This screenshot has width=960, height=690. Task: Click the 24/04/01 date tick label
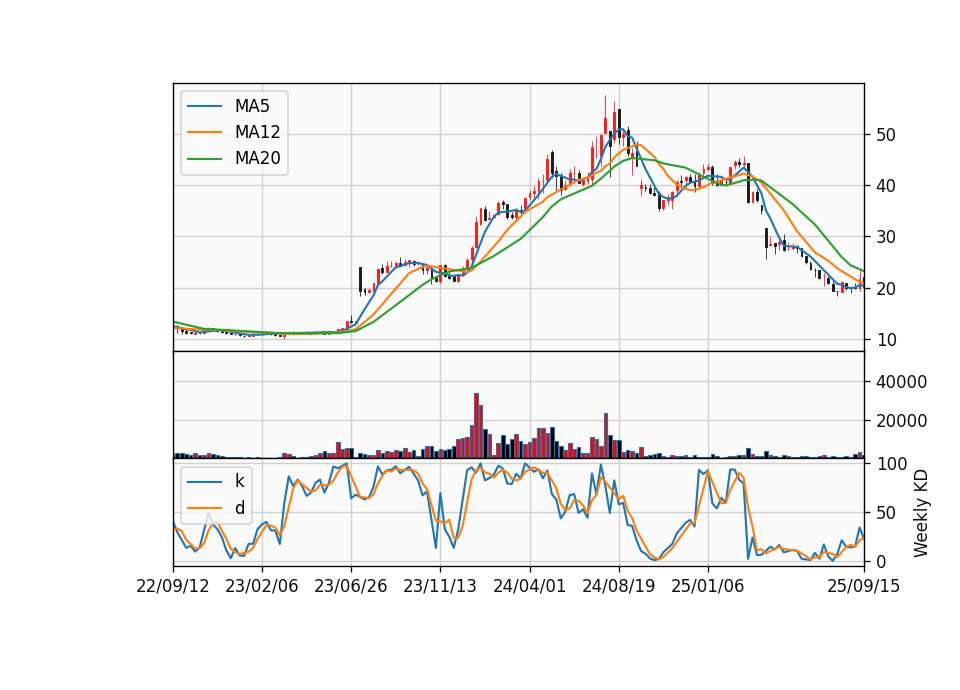(530, 586)
